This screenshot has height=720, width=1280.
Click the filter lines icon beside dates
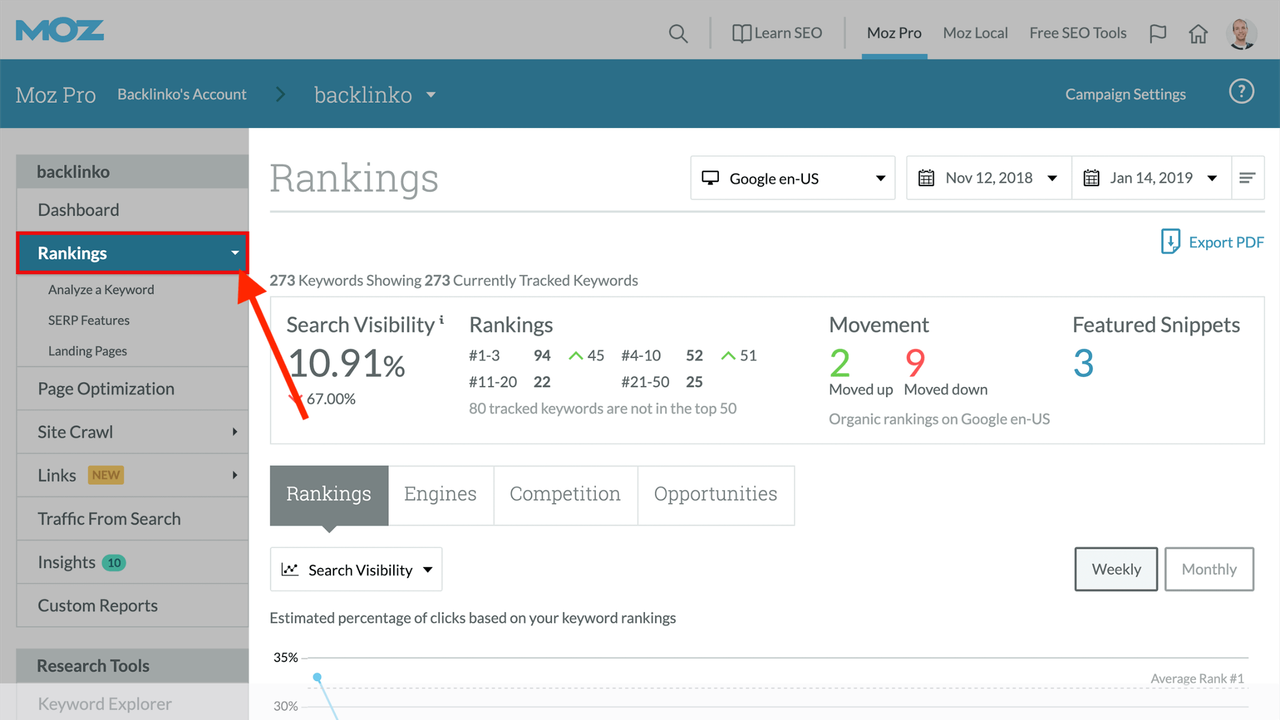click(x=1247, y=178)
